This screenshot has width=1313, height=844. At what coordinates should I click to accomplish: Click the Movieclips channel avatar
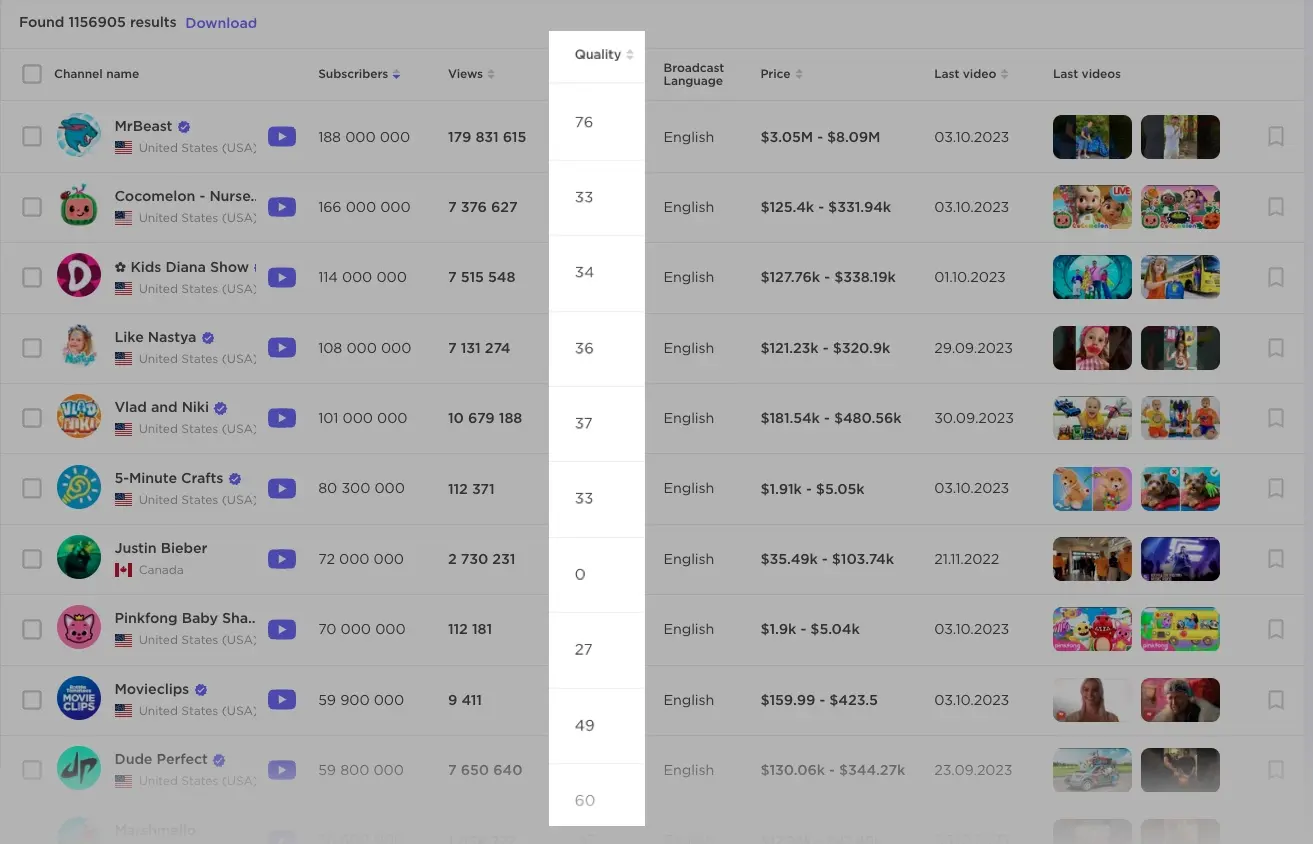[79, 699]
